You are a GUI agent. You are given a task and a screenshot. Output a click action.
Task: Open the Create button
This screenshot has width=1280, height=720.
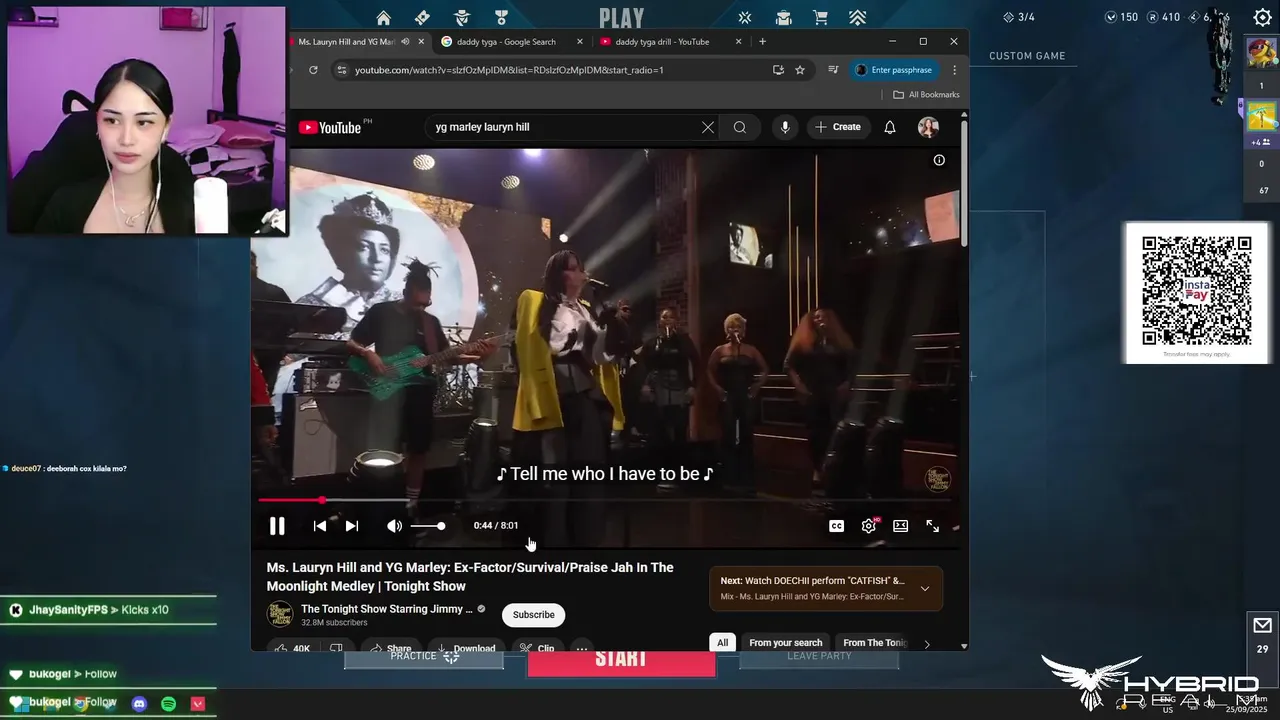pyautogui.click(x=838, y=127)
